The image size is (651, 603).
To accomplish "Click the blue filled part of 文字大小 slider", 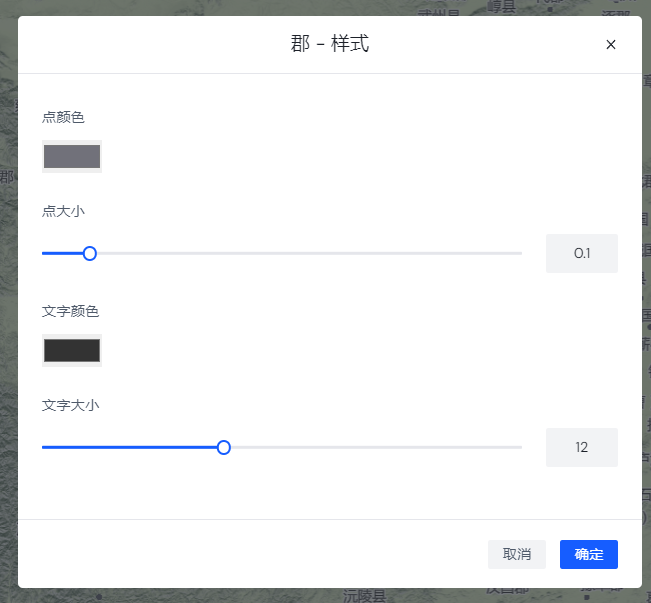I will [130, 448].
